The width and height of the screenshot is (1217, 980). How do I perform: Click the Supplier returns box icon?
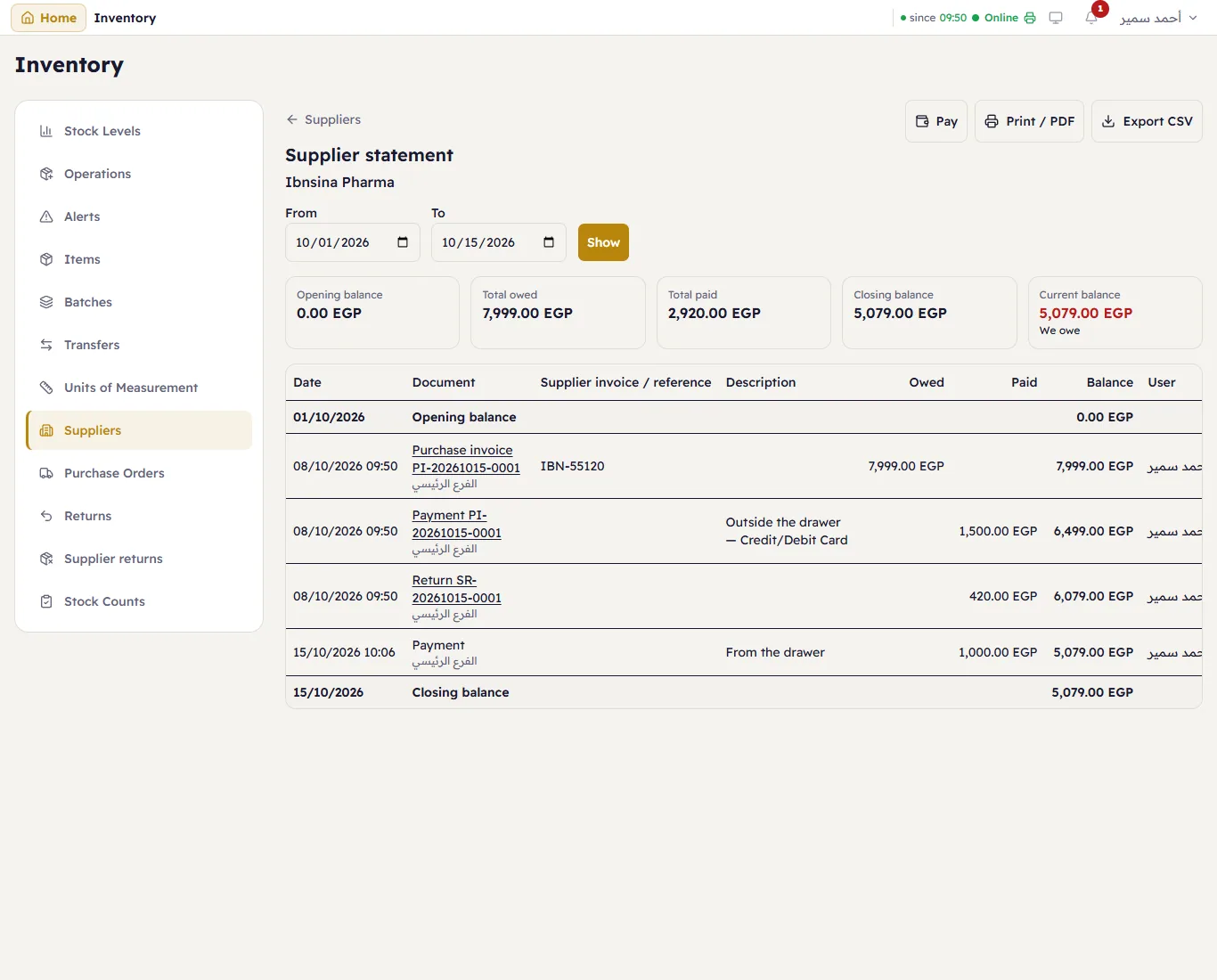pyautogui.click(x=46, y=559)
